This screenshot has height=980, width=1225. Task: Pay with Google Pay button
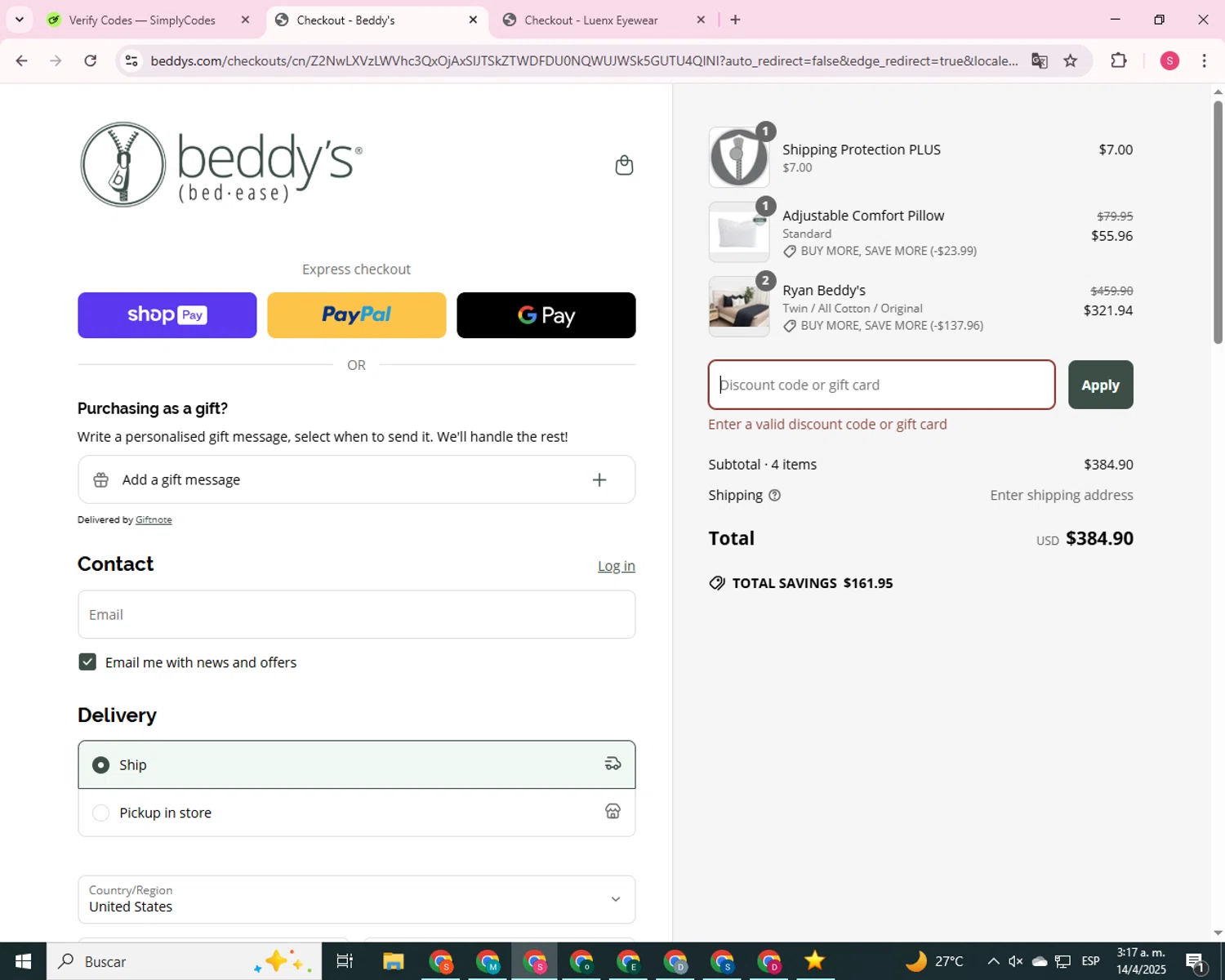tap(546, 315)
